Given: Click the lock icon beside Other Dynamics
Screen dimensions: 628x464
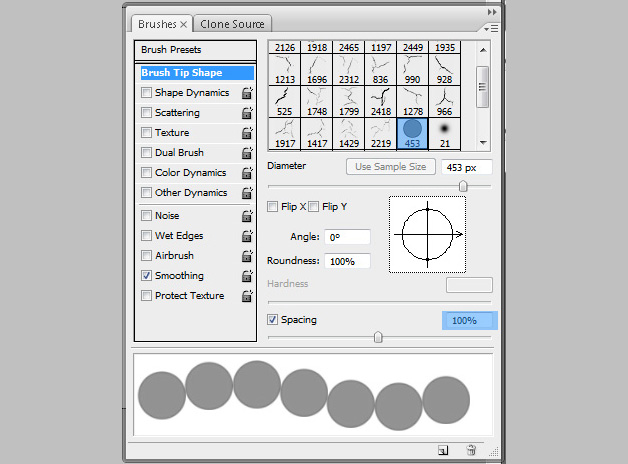Looking at the screenshot, I should (x=247, y=193).
